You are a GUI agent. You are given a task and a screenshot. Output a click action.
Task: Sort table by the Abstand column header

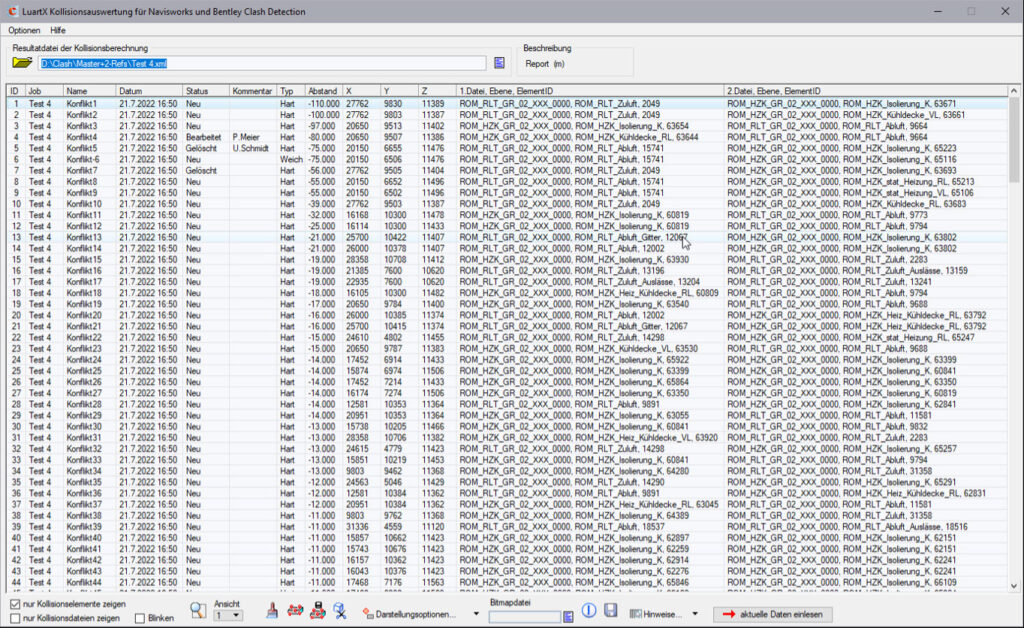tap(324, 91)
